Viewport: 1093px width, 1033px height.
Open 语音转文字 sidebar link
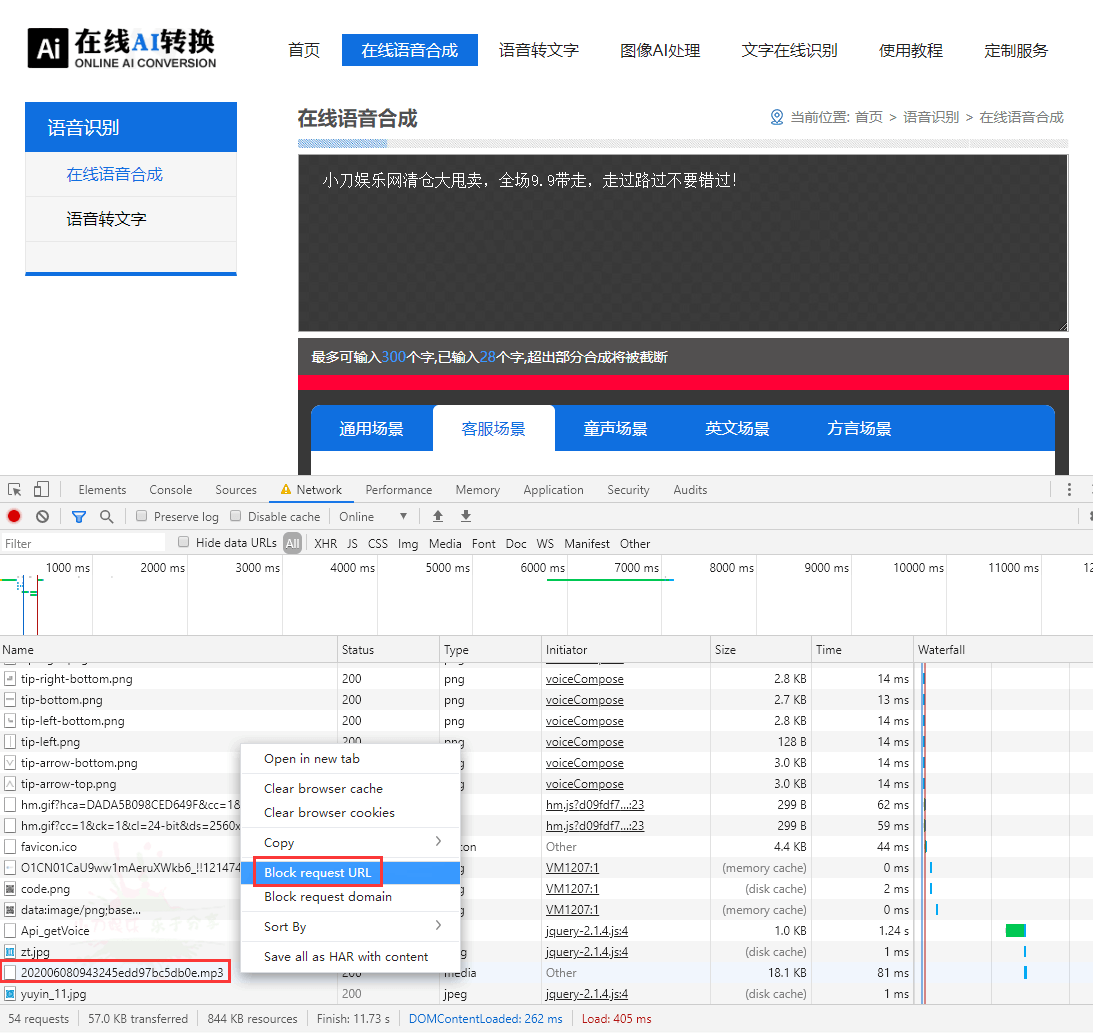coord(106,219)
